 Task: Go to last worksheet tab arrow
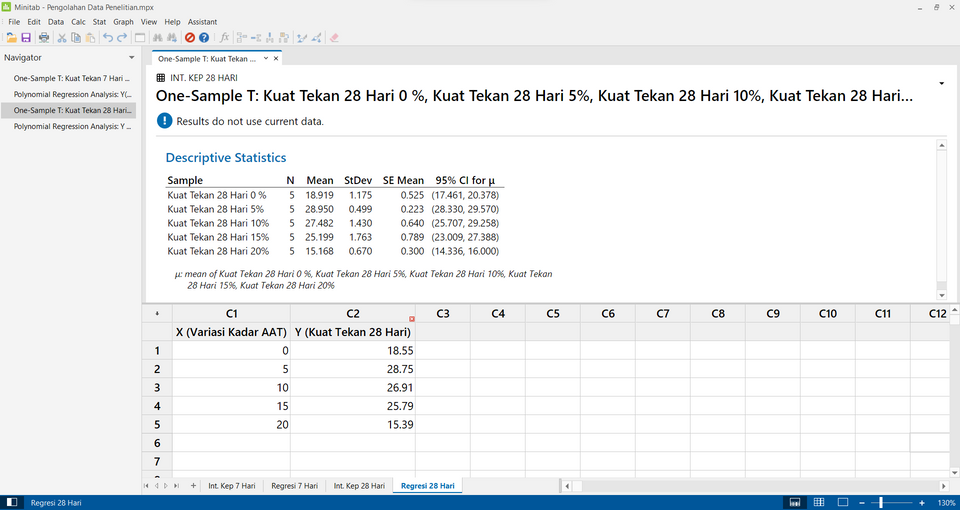coord(176,486)
